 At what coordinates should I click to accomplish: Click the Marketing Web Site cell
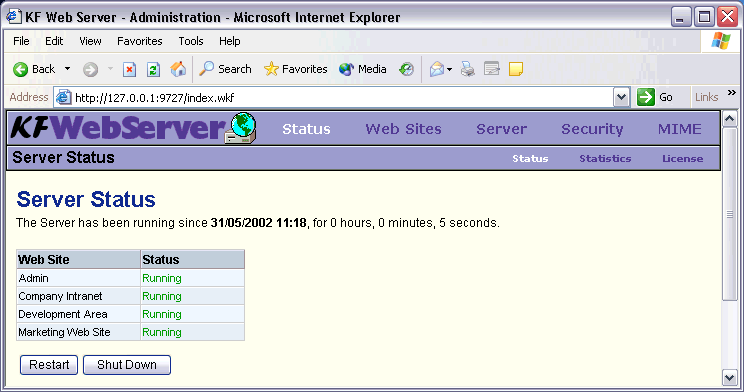[x=78, y=332]
